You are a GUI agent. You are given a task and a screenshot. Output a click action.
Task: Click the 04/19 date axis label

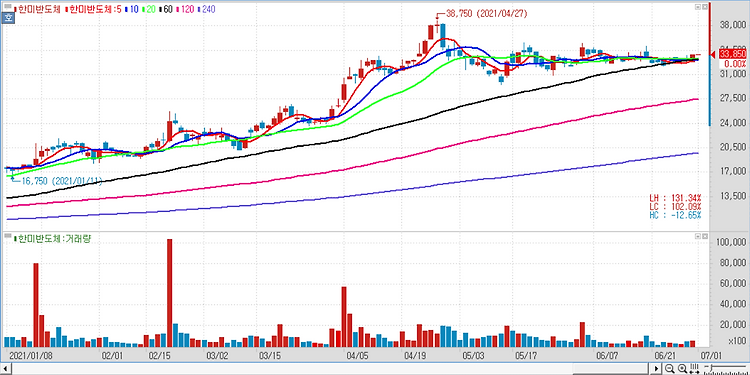tap(415, 355)
